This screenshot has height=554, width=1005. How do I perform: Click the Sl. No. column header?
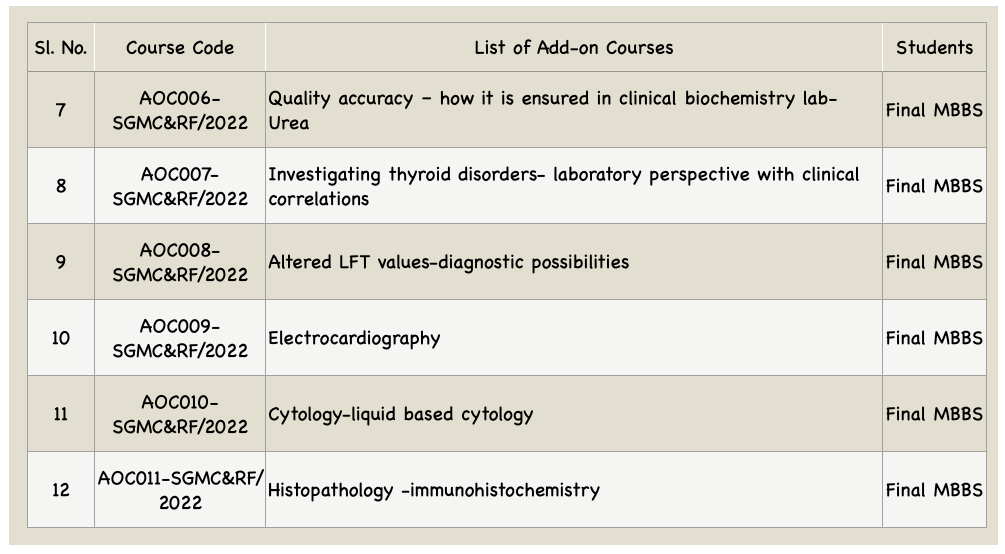[61, 47]
